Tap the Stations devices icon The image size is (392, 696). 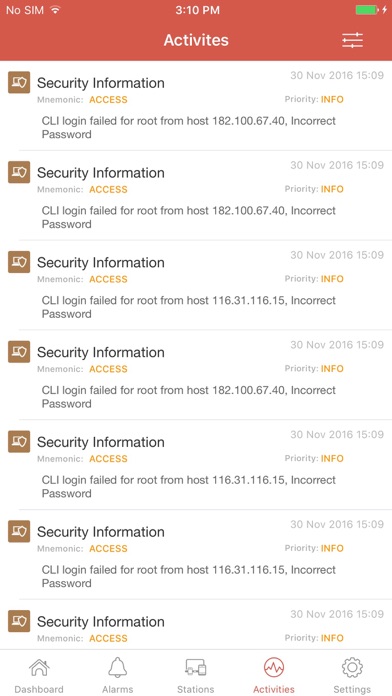click(196, 668)
